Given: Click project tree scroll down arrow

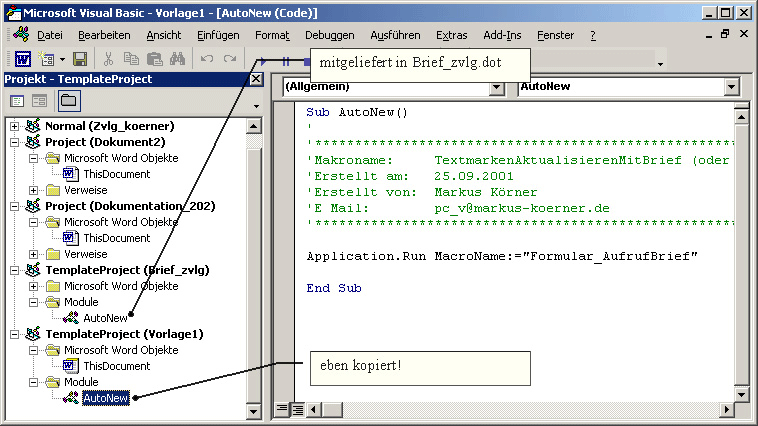Looking at the screenshot, I should click(x=253, y=411).
